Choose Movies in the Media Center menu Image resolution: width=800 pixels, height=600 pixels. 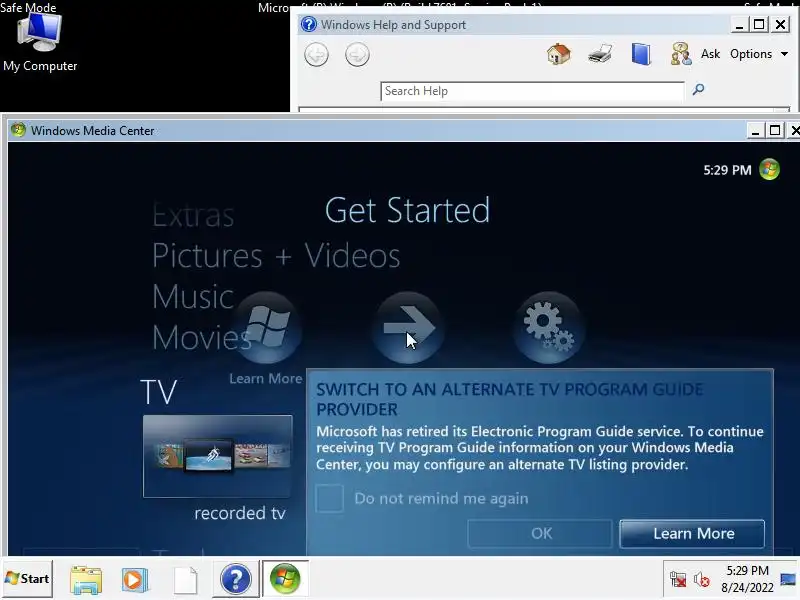[x=202, y=337]
